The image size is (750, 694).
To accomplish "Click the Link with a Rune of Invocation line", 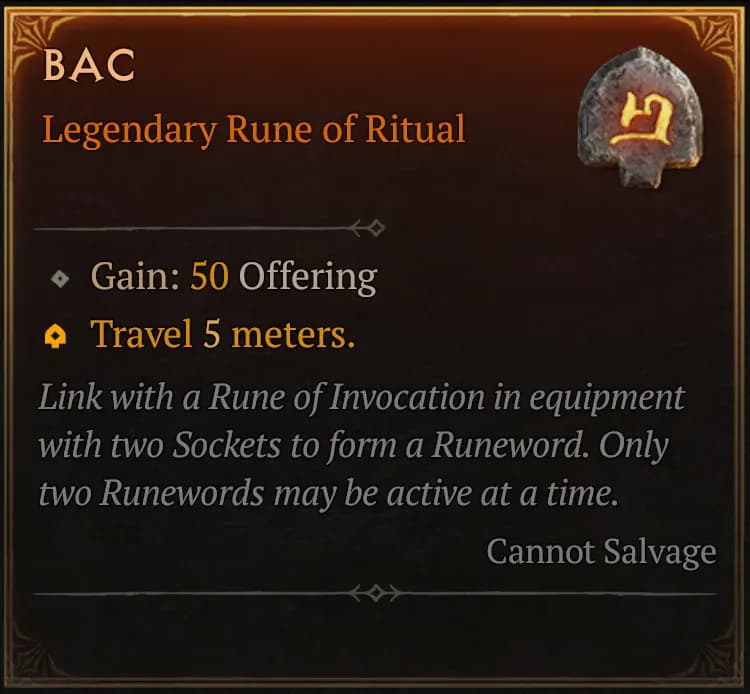I will (x=362, y=398).
